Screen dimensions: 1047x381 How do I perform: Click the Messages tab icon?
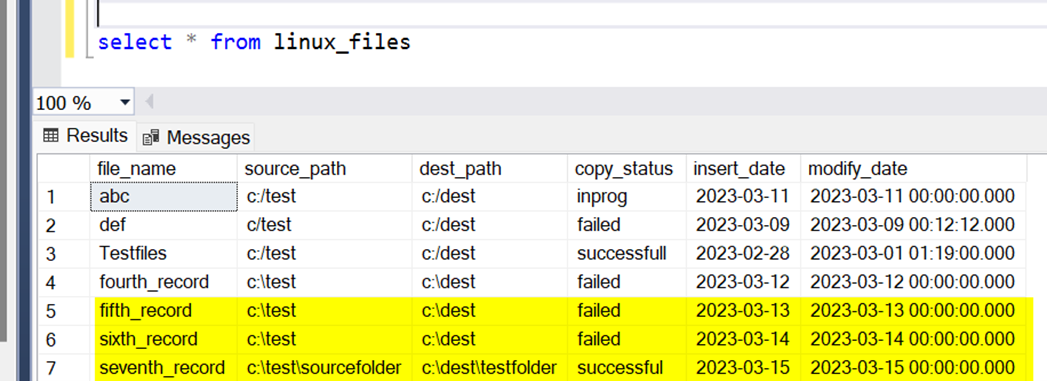tap(151, 137)
